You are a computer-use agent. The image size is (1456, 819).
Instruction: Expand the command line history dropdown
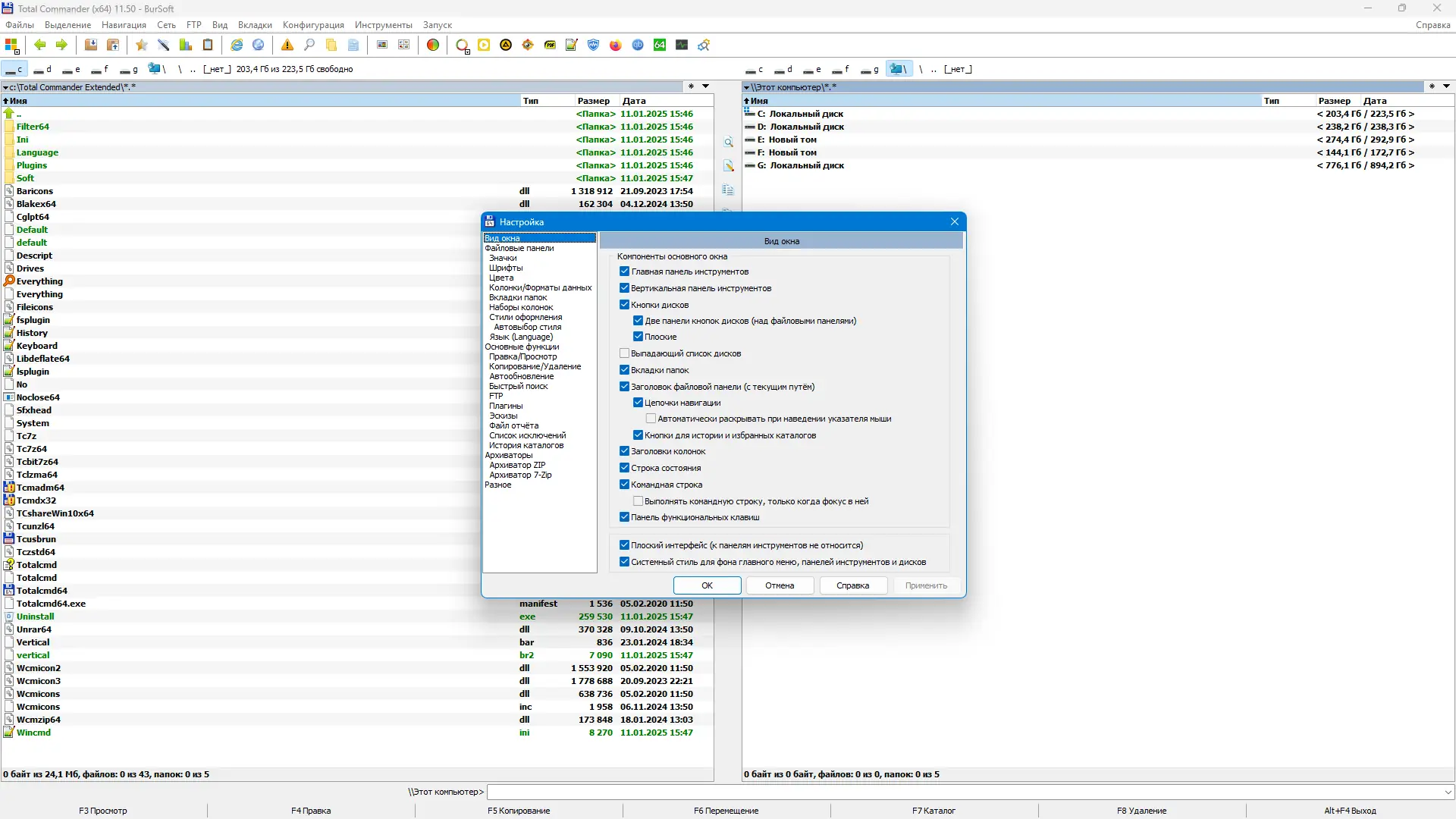[1448, 792]
